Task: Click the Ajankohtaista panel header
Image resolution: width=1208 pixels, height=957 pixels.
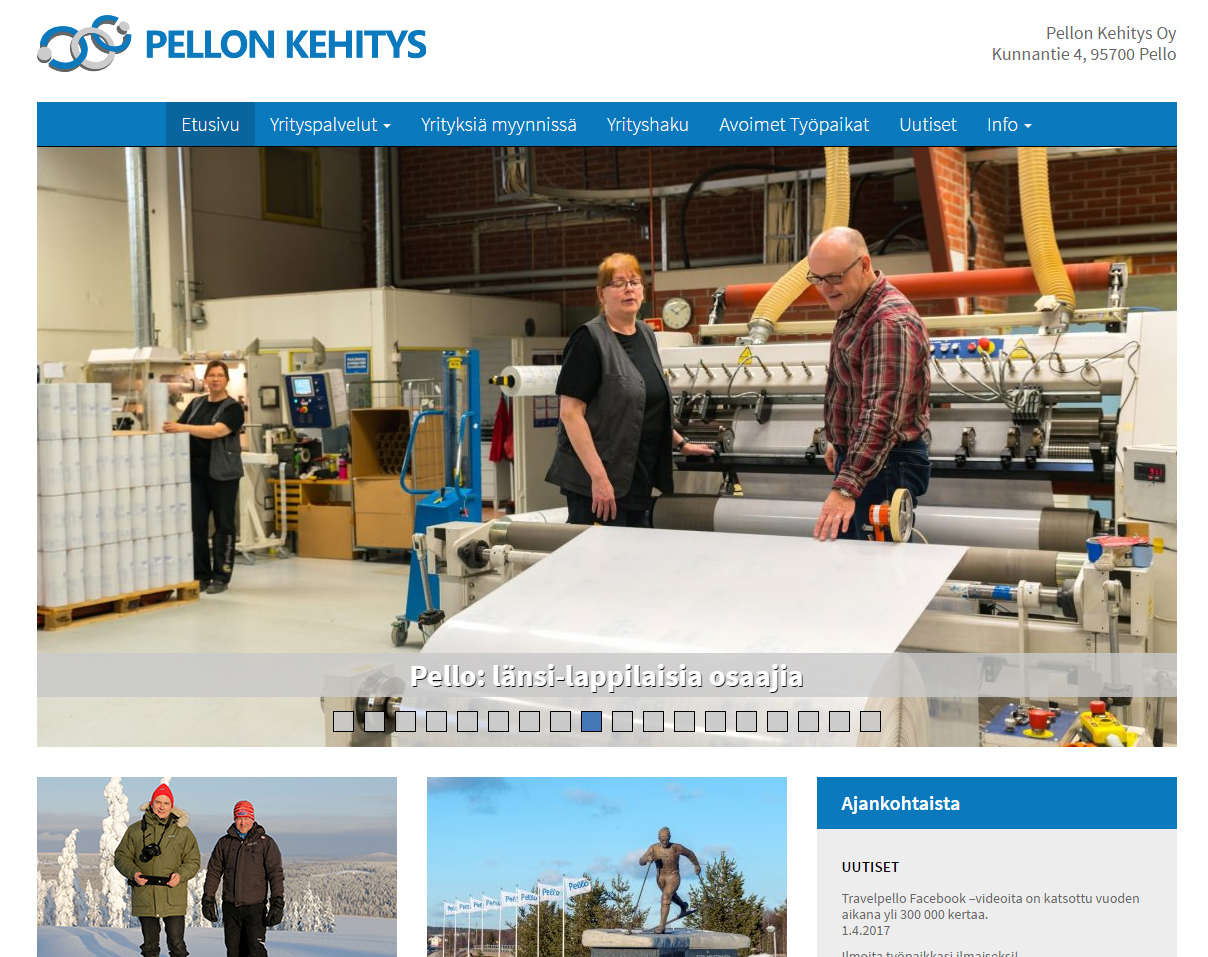Action: click(x=997, y=803)
